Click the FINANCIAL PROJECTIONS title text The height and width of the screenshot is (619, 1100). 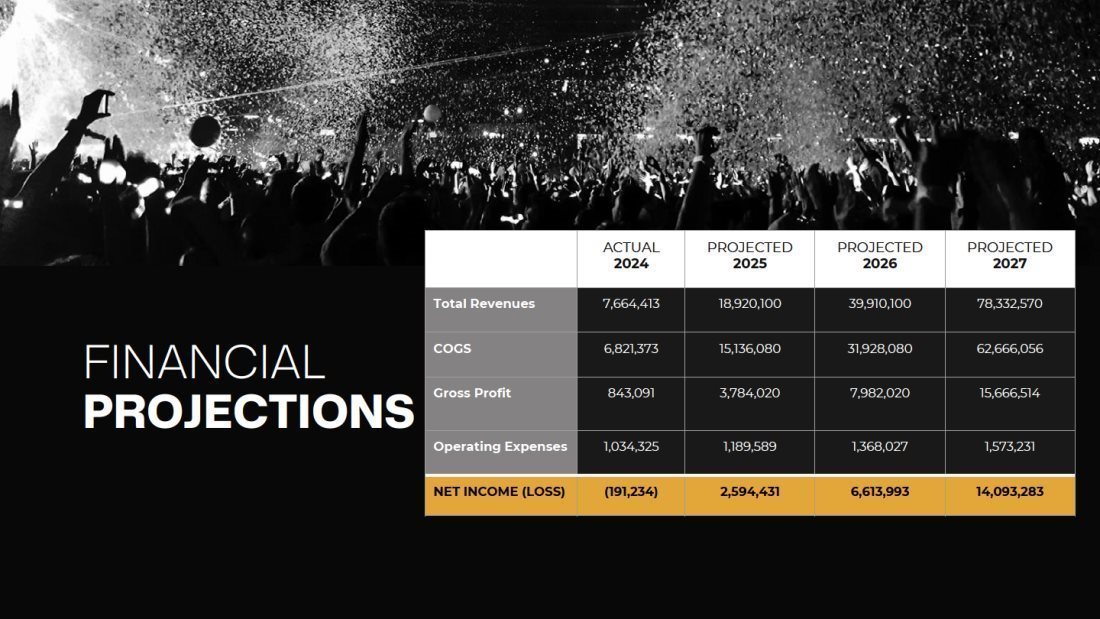[248, 386]
